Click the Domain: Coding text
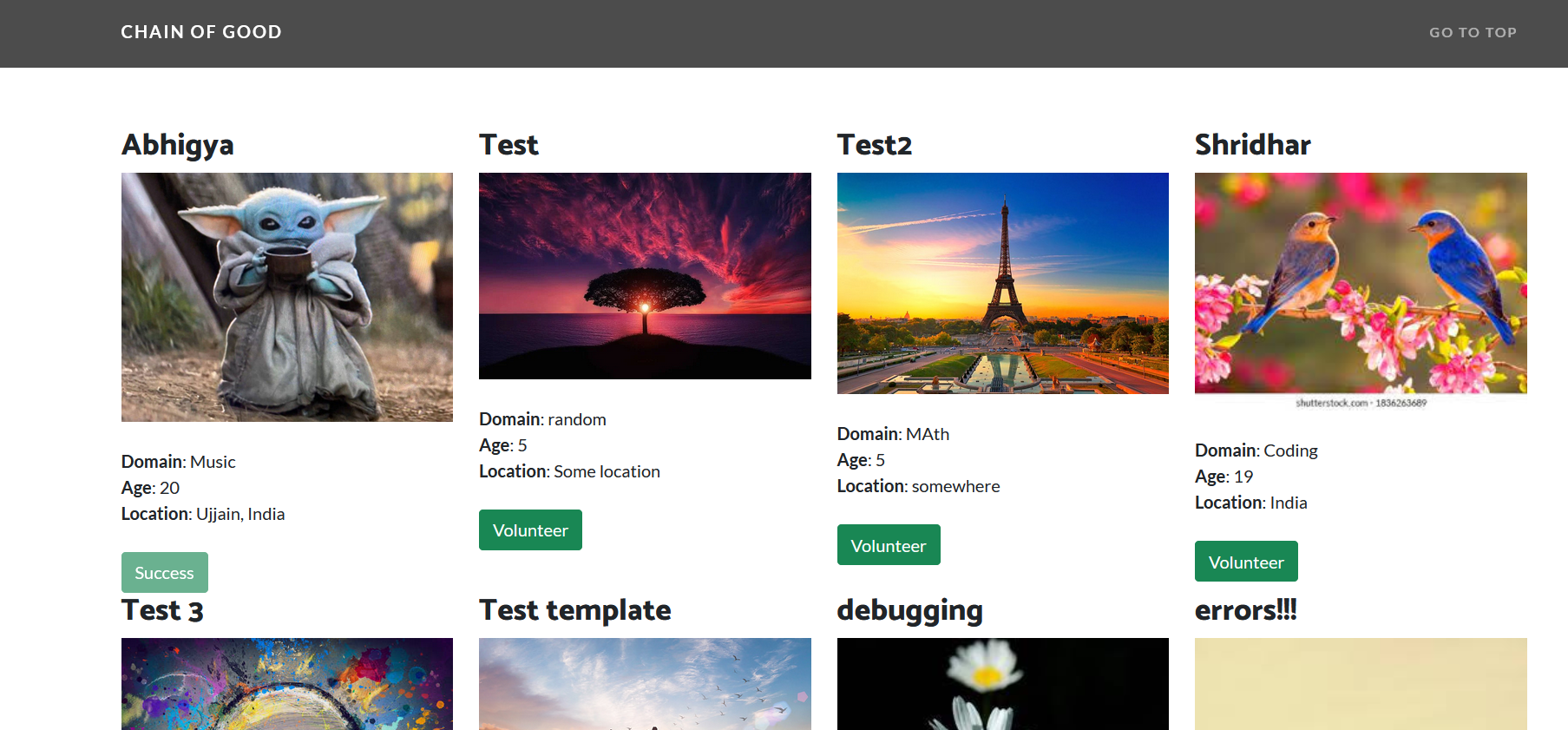 pyautogui.click(x=1256, y=450)
